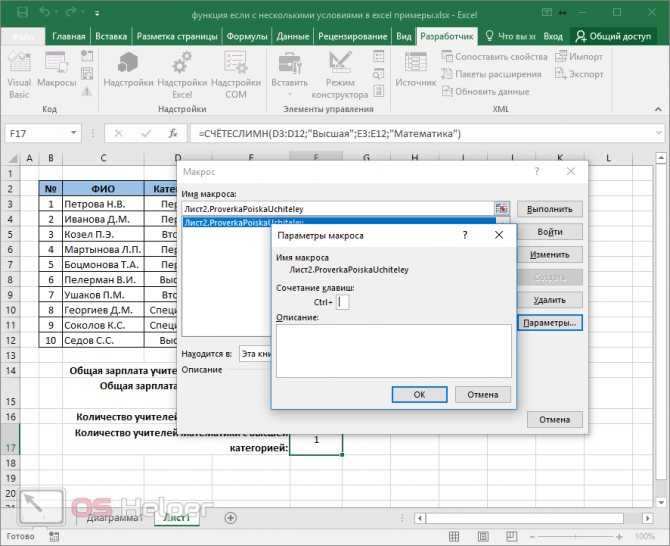Click Отмена in Параметры макроса dialog
The image size is (670, 546).
482,394
